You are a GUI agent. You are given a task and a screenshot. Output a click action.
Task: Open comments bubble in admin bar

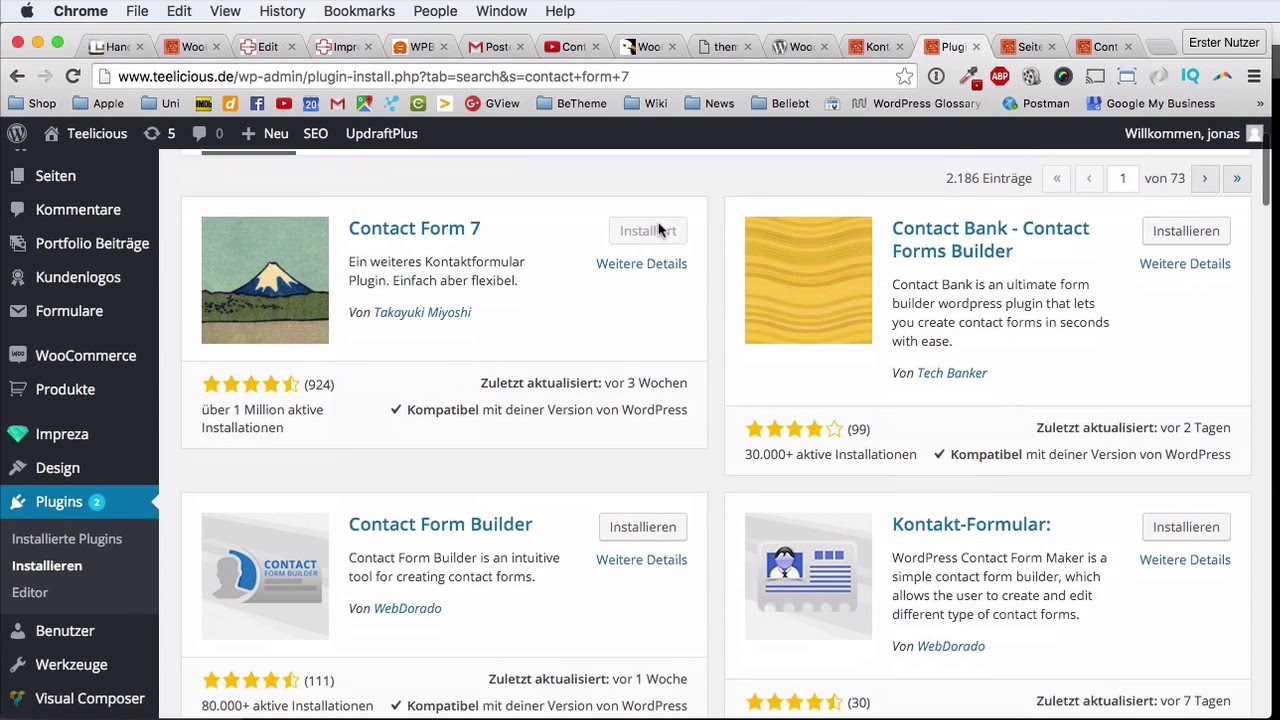[207, 133]
